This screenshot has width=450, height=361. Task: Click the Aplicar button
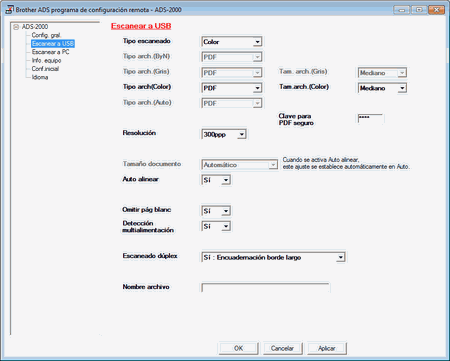(x=327, y=348)
